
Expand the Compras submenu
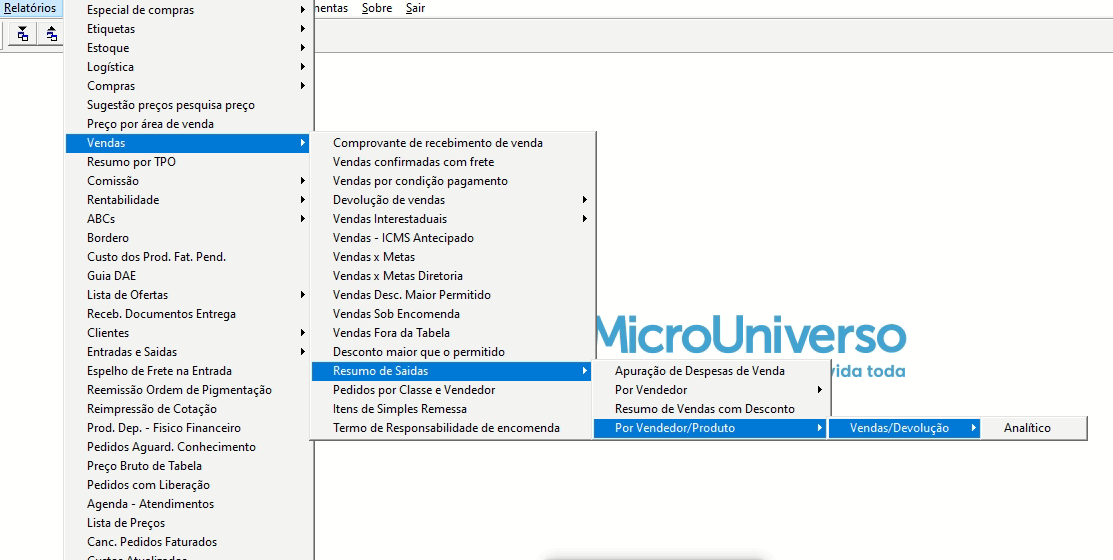click(x=188, y=86)
